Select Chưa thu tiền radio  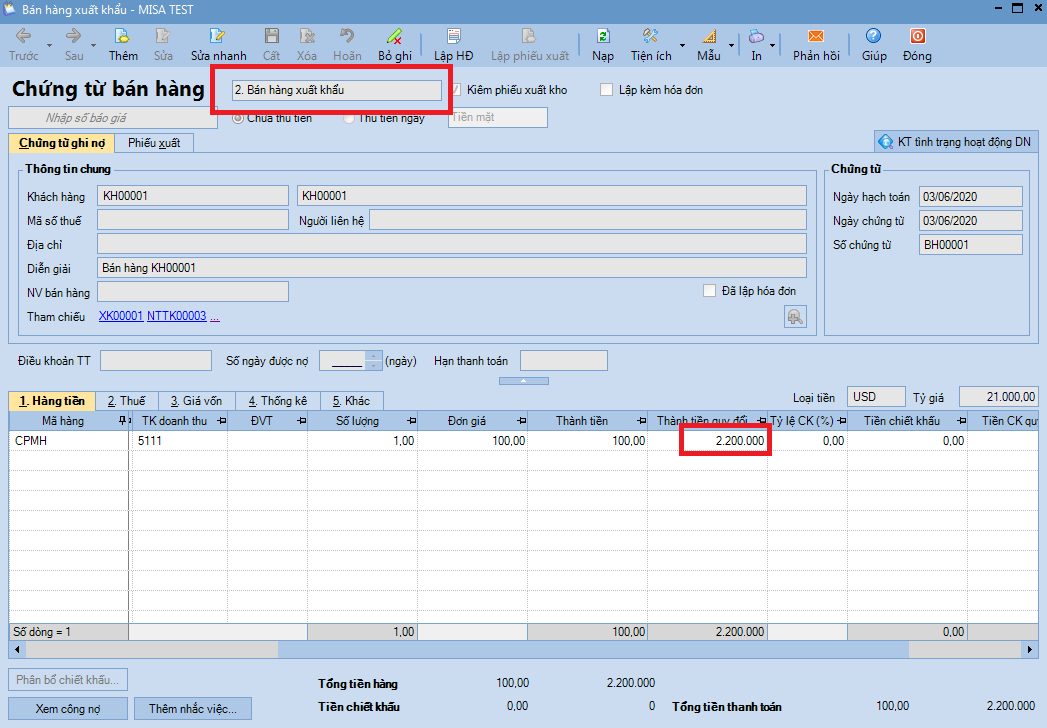pyautogui.click(x=238, y=118)
